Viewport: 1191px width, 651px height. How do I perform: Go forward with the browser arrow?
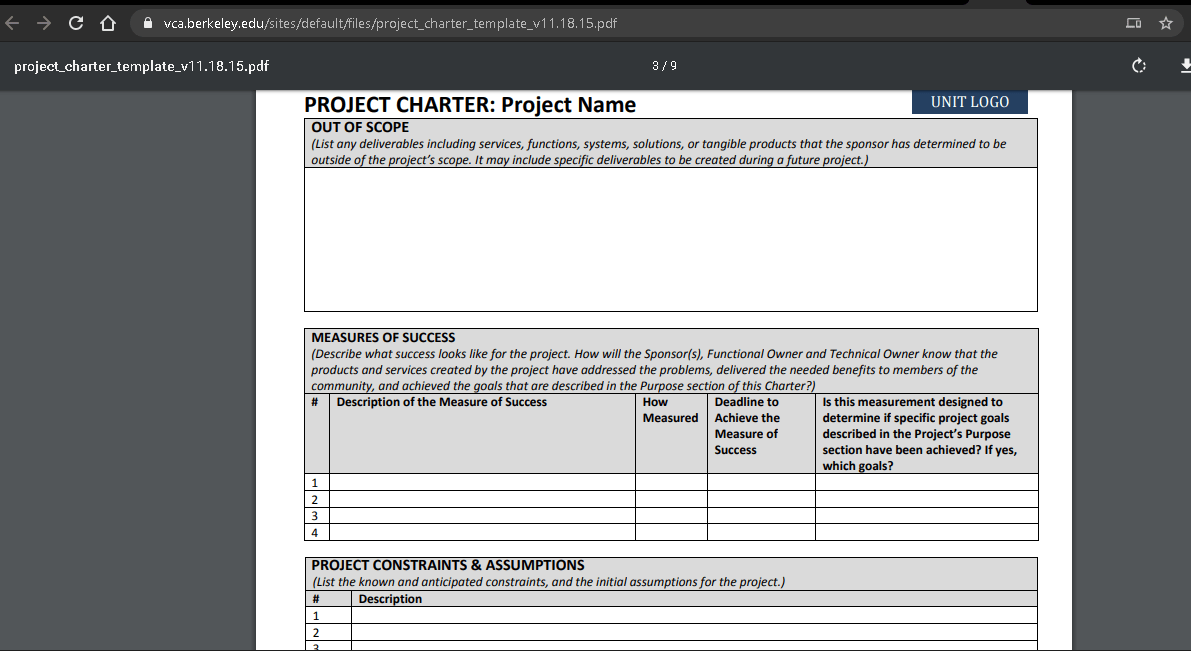click(x=43, y=24)
